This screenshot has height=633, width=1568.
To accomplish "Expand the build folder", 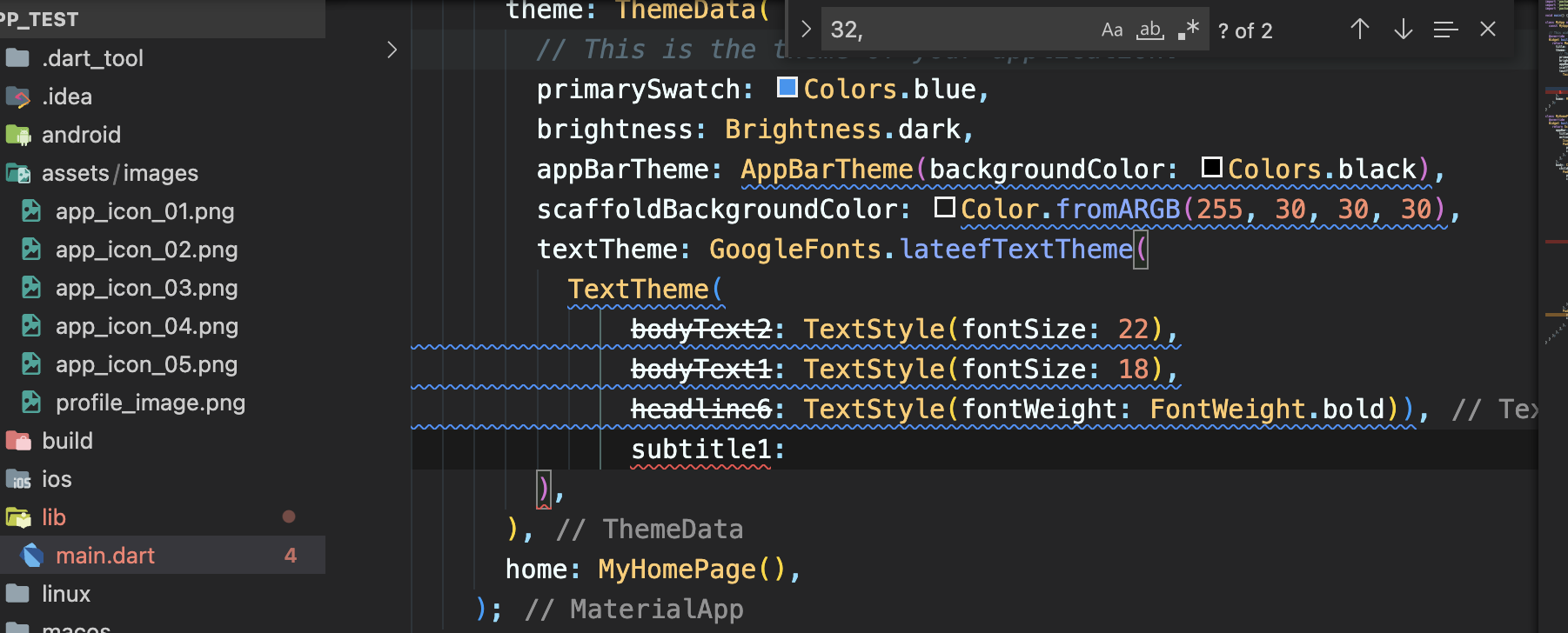I will tap(163, 441).
